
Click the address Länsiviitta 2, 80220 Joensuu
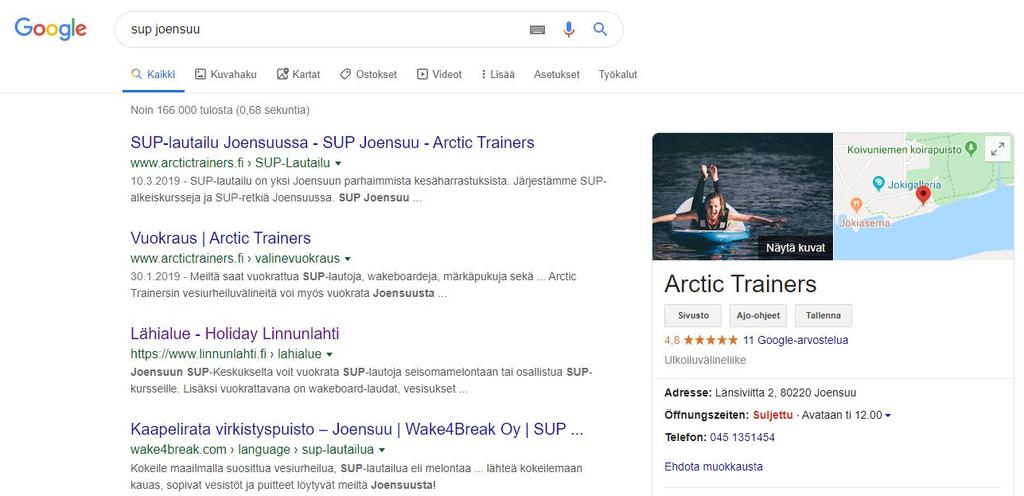coord(786,393)
